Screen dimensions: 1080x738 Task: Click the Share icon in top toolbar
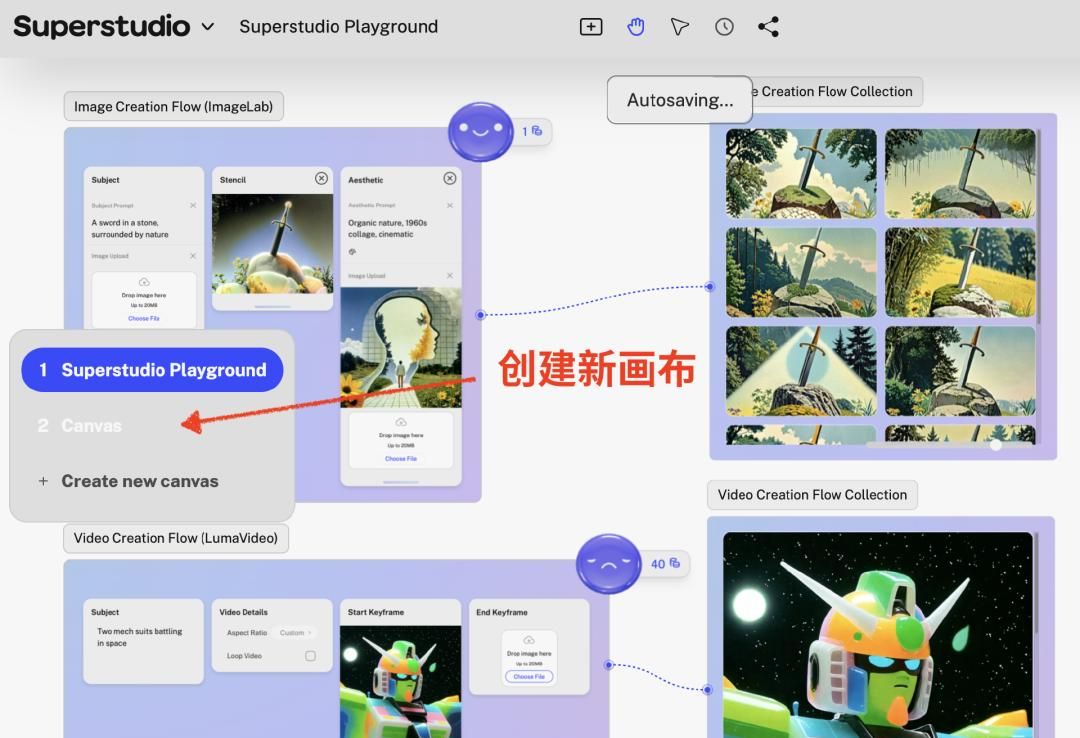point(768,26)
